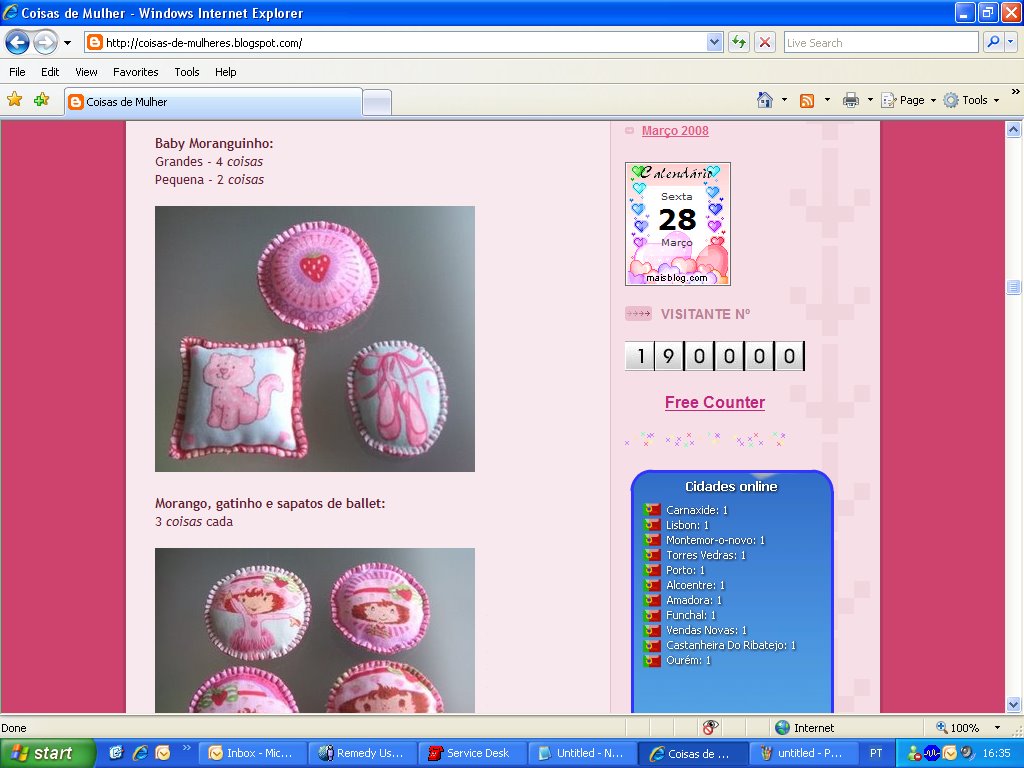Expand the feeds dropdown arrow

point(827,100)
